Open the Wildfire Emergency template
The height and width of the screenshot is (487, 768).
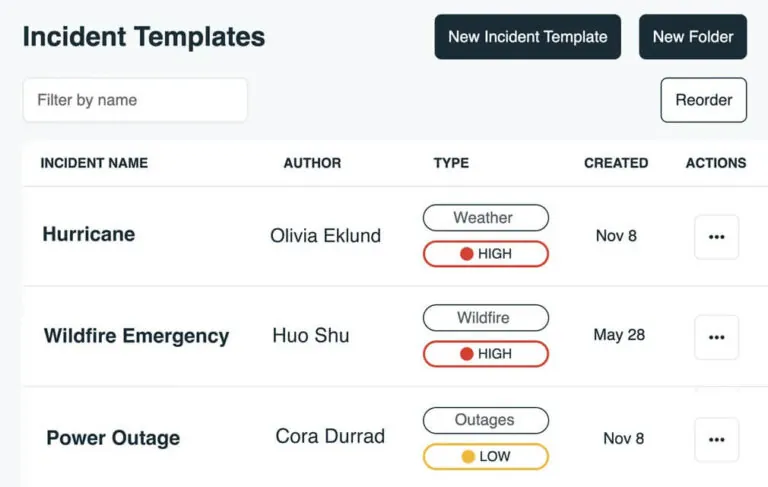[x=136, y=336]
